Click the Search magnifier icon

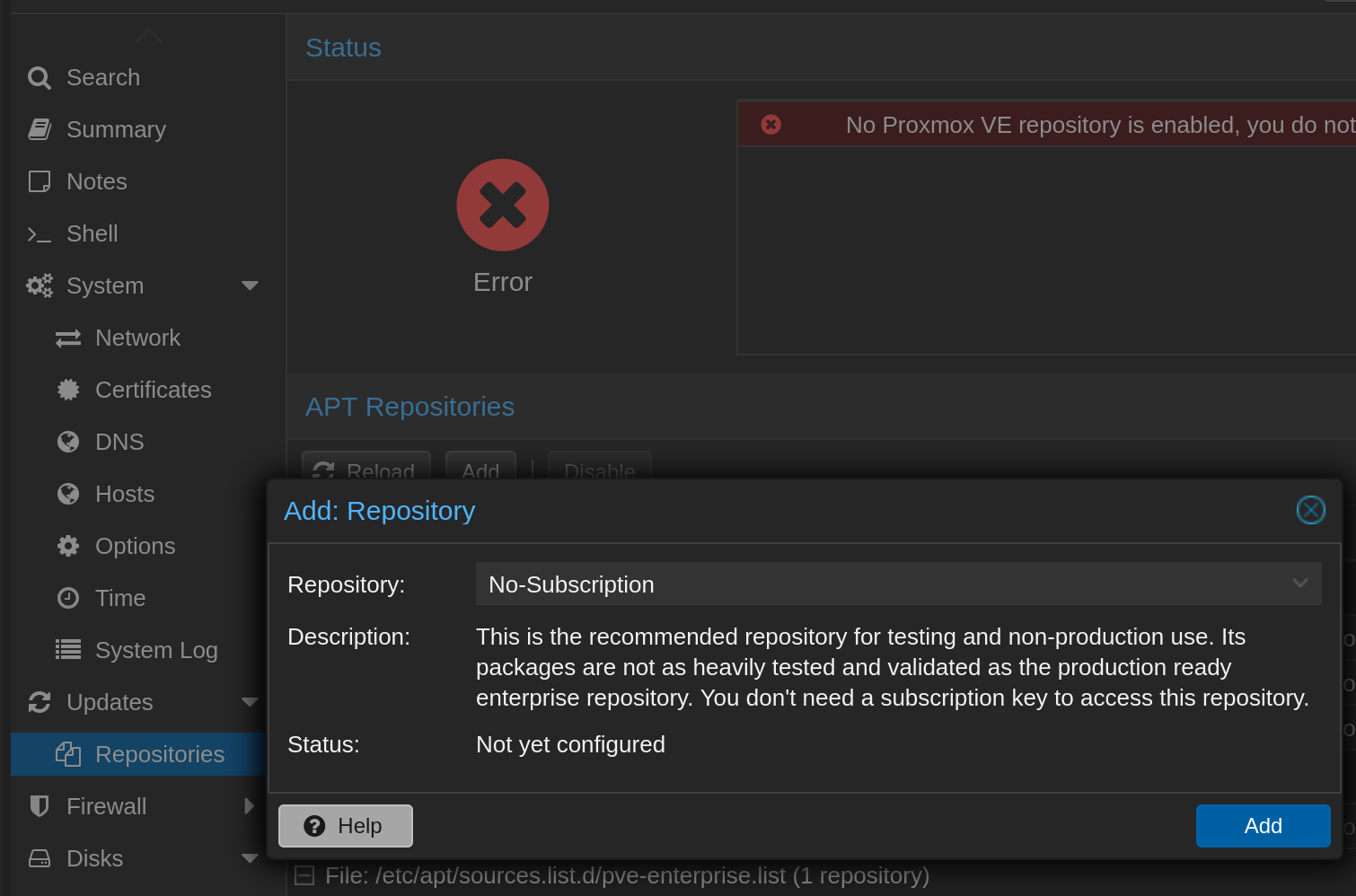(40, 78)
